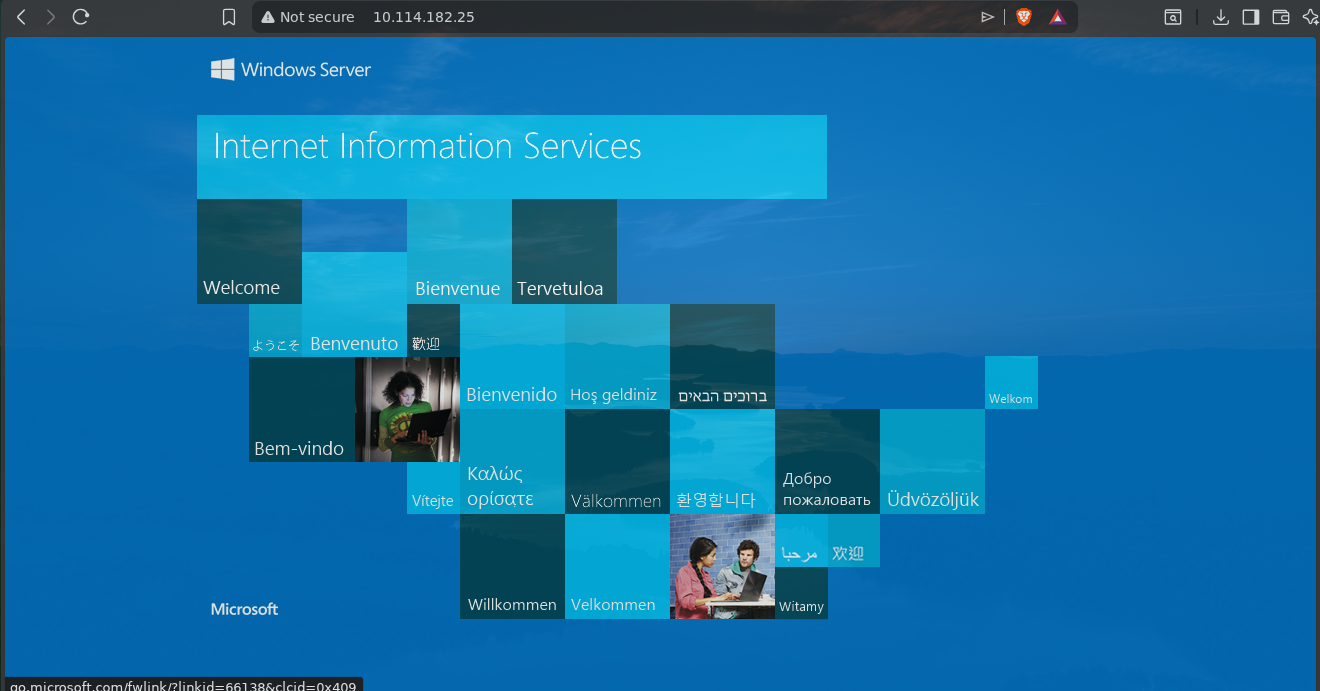The width and height of the screenshot is (1320, 691).
Task: Click the Windows Server logo
Action: 291,70
